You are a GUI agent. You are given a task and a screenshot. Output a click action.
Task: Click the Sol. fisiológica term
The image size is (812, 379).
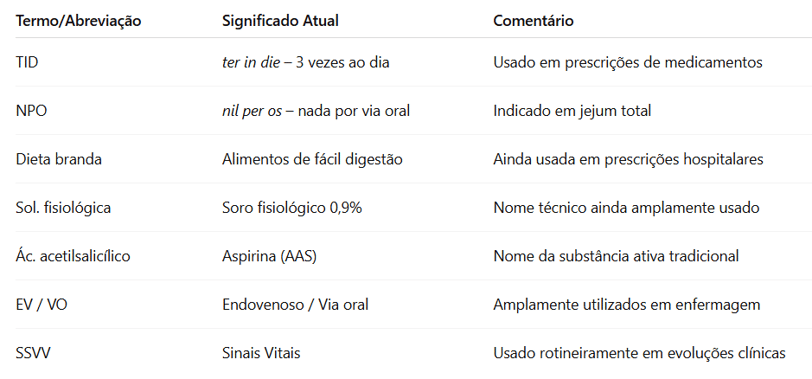click(63, 208)
